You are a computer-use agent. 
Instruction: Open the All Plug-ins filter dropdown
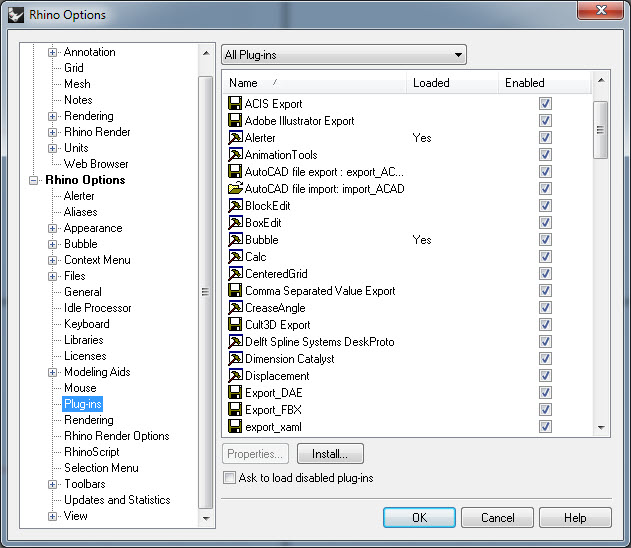click(344, 55)
